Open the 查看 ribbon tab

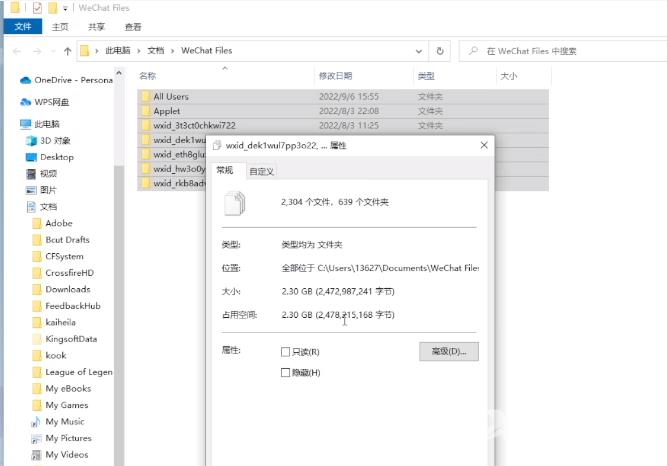132,27
